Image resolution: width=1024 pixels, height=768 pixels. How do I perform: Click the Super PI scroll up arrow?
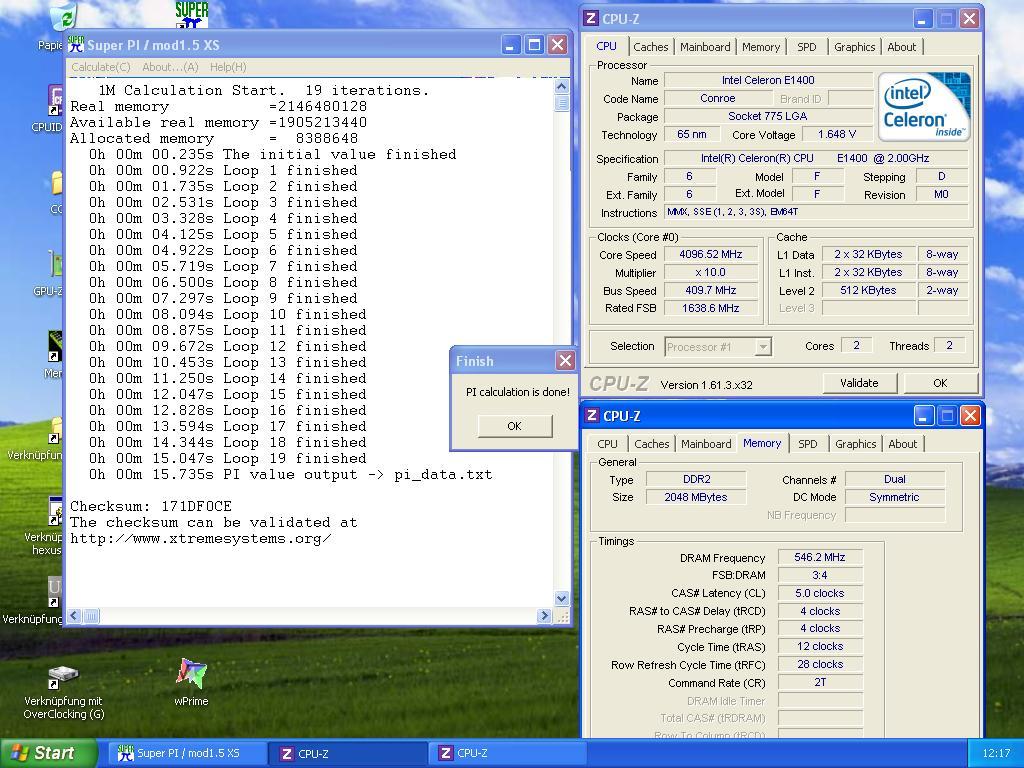coord(561,87)
